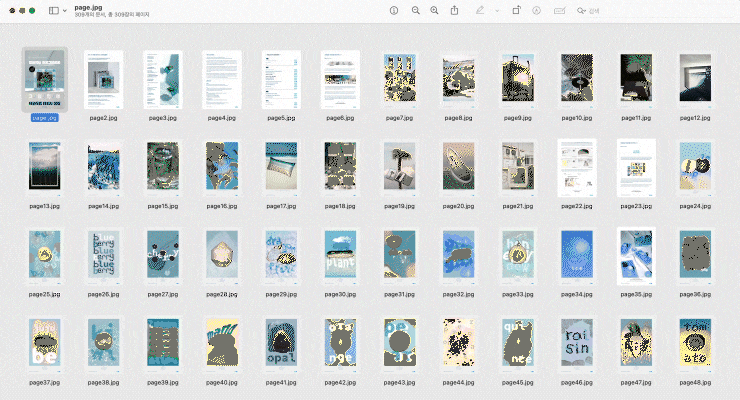Show the Markup toolbar
Image resolution: width=740 pixels, height=400 pixels.
(537, 10)
